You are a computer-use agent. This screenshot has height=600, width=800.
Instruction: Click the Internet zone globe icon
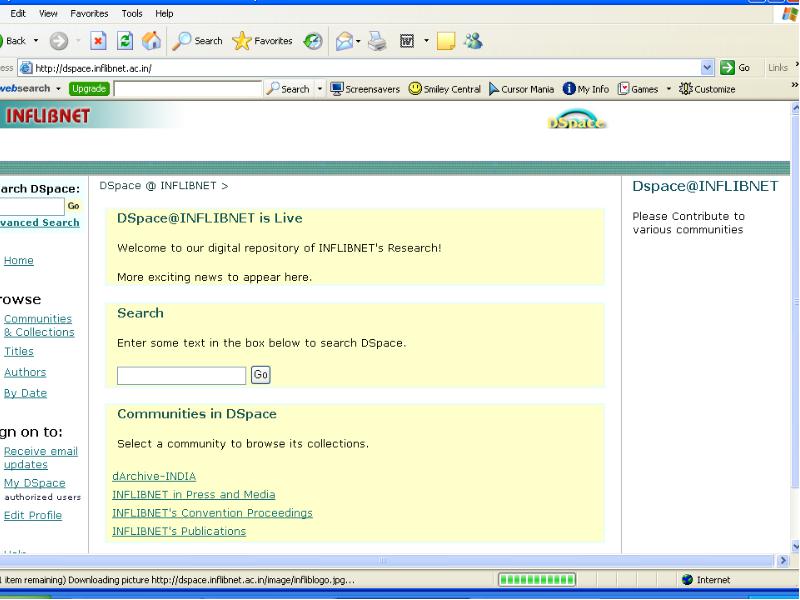pyautogui.click(x=687, y=580)
